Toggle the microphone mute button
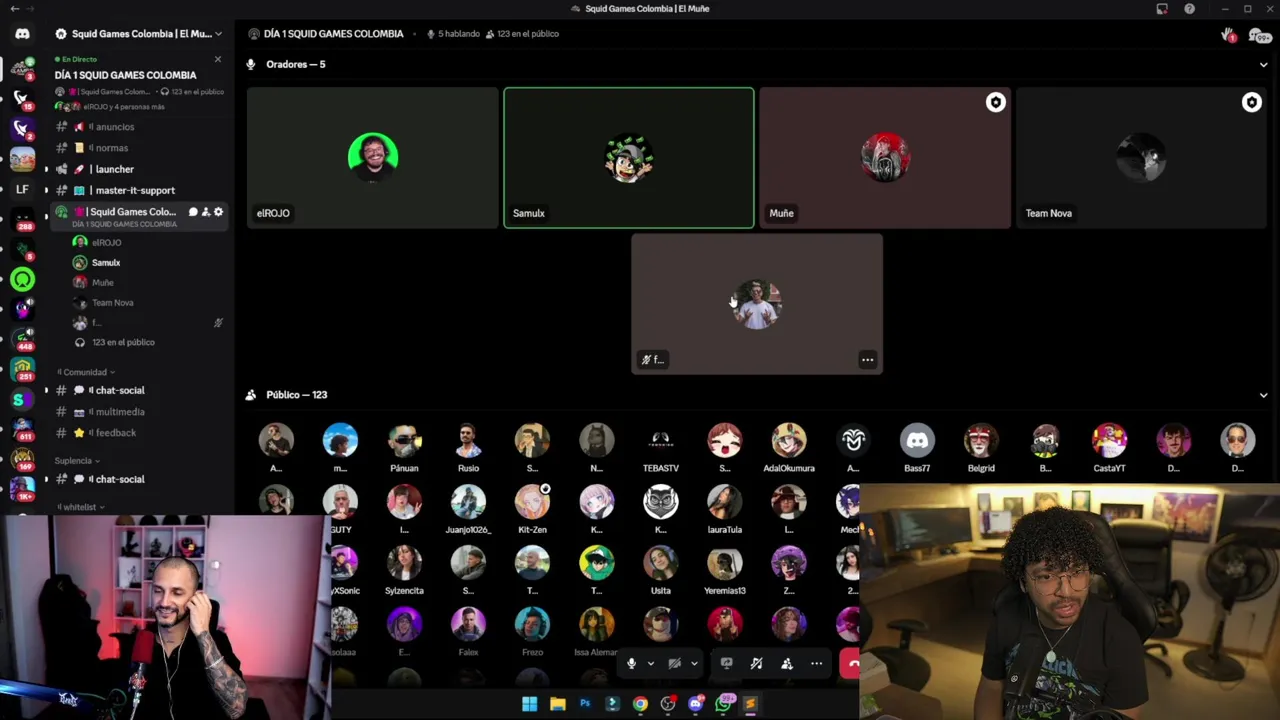The height and width of the screenshot is (720, 1280). click(631, 663)
